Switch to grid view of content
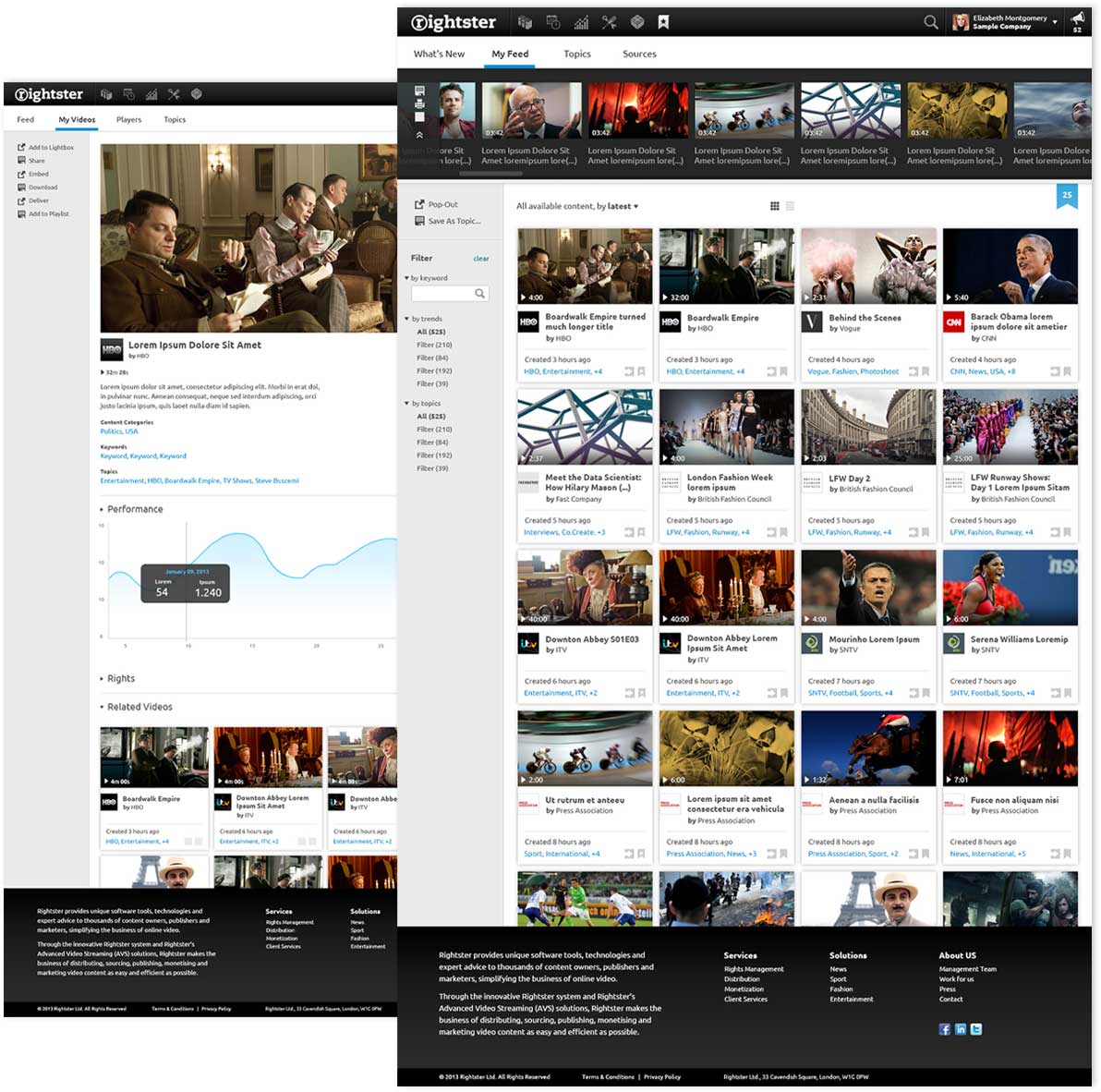This screenshot has width=1101, height=1092. [775, 206]
